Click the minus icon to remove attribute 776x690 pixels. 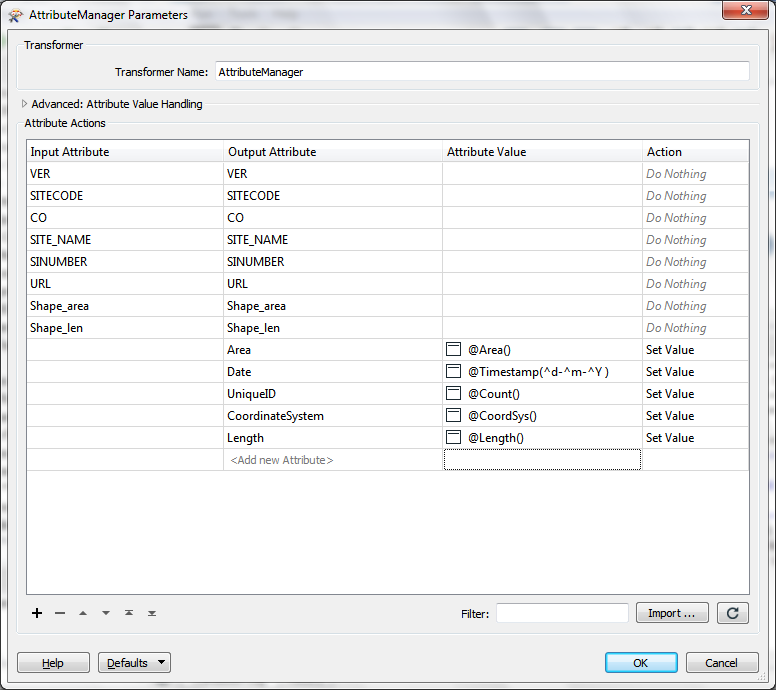pyautogui.click(x=60, y=613)
